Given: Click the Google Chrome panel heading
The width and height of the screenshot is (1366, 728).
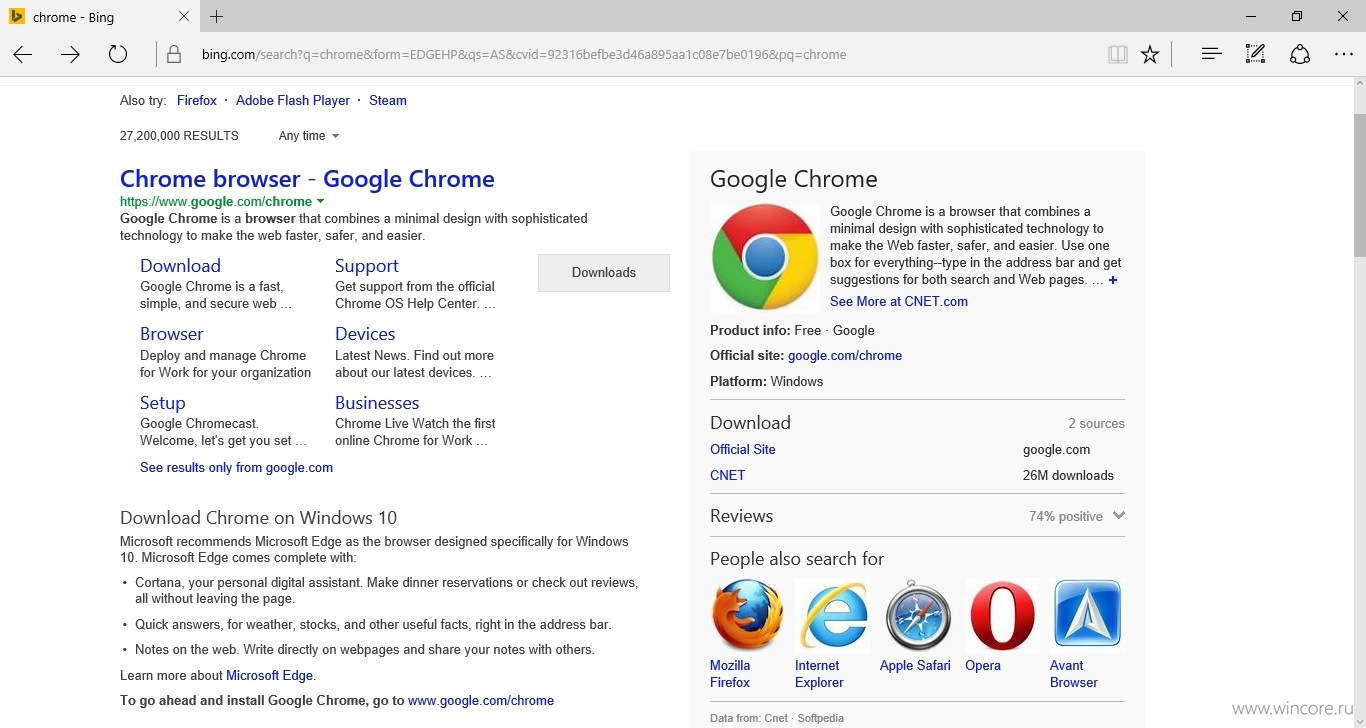Looking at the screenshot, I should [794, 180].
